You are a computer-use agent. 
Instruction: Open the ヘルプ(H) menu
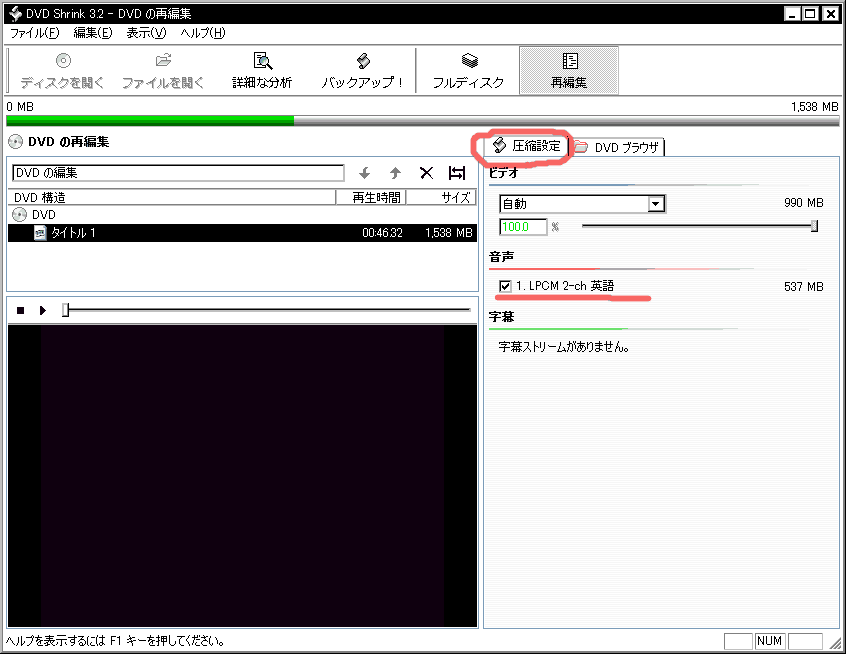tap(203, 33)
